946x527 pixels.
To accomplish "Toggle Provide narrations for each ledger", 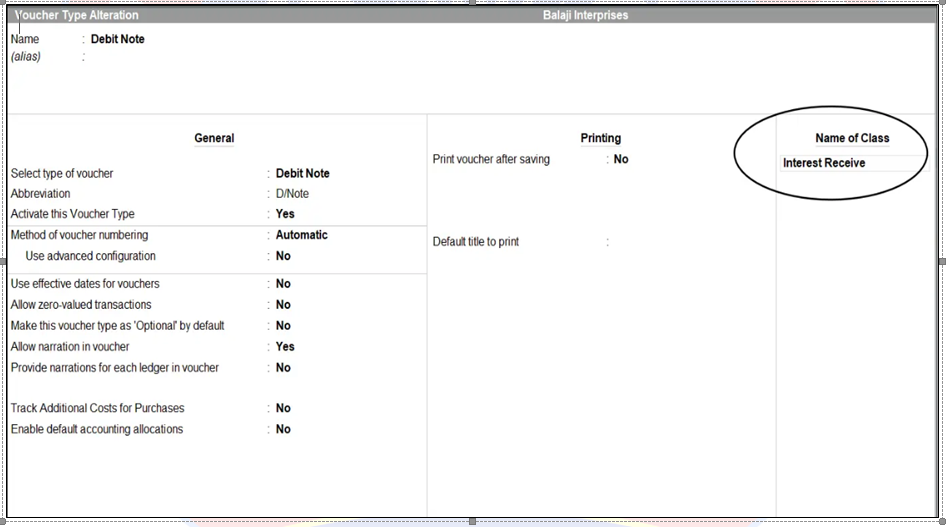I will [283, 368].
